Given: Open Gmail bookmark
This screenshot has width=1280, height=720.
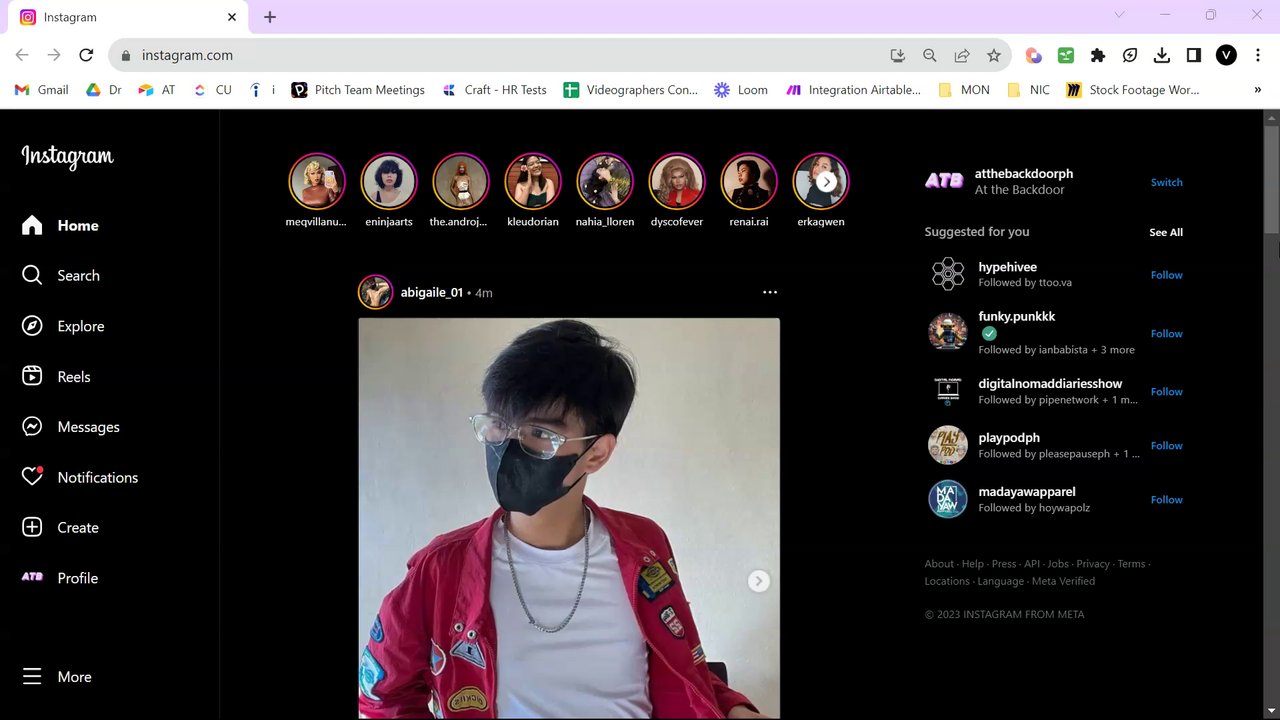Looking at the screenshot, I should pos(41,90).
